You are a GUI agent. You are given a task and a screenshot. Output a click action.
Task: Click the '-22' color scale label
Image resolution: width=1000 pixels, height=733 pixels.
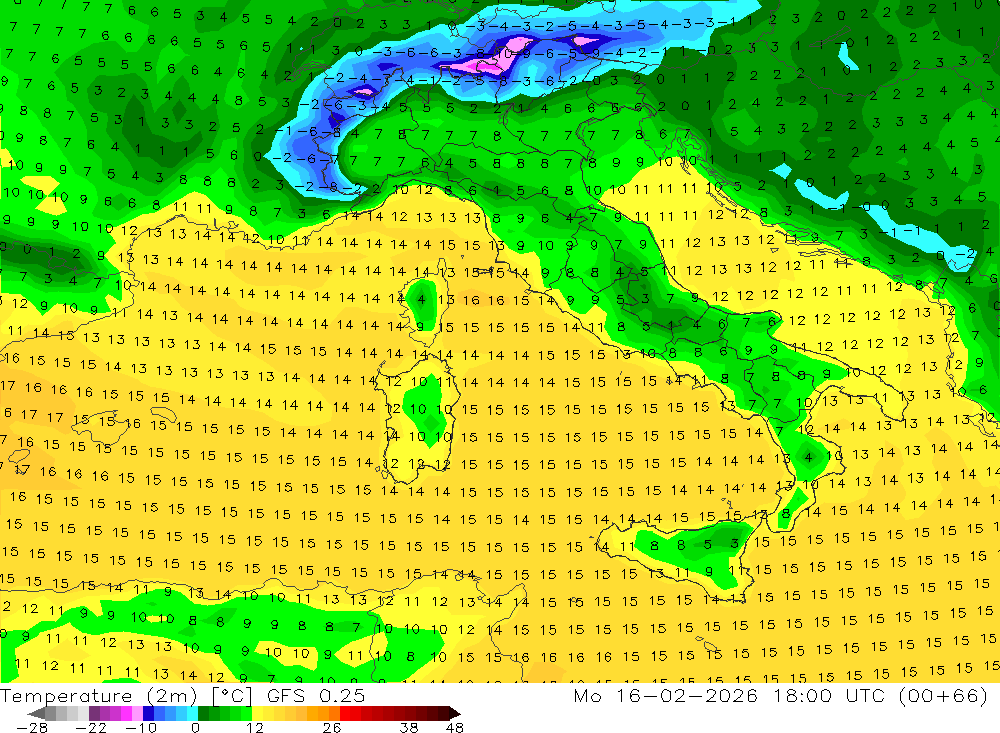91,727
